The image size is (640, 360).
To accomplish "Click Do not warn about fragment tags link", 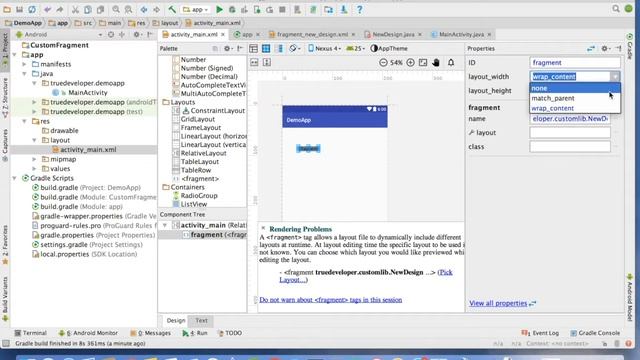I will pos(331,300).
